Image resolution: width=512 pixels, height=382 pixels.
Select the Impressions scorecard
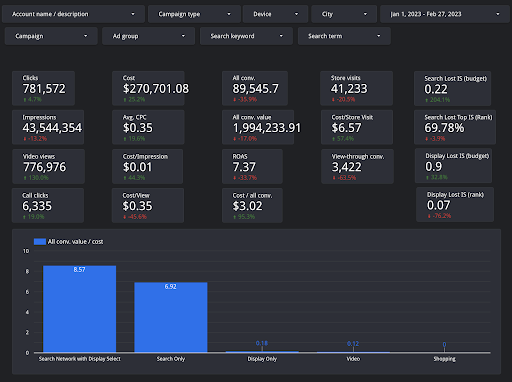tap(48, 127)
